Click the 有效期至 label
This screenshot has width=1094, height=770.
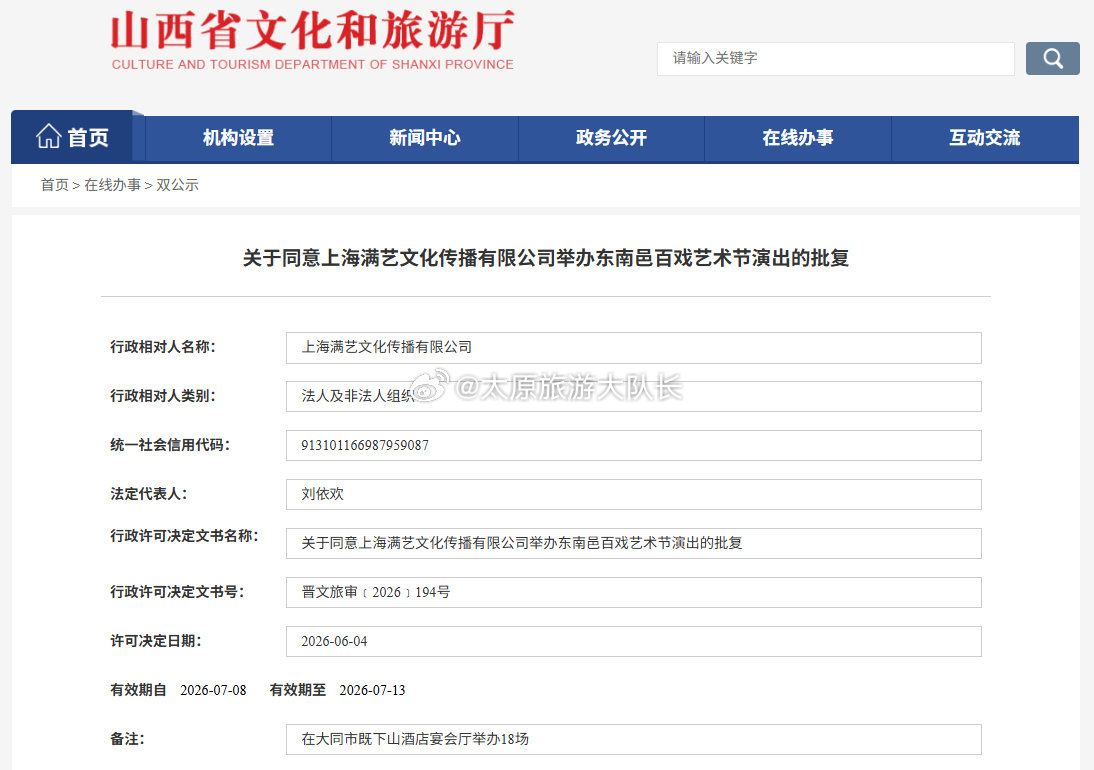[x=298, y=690]
